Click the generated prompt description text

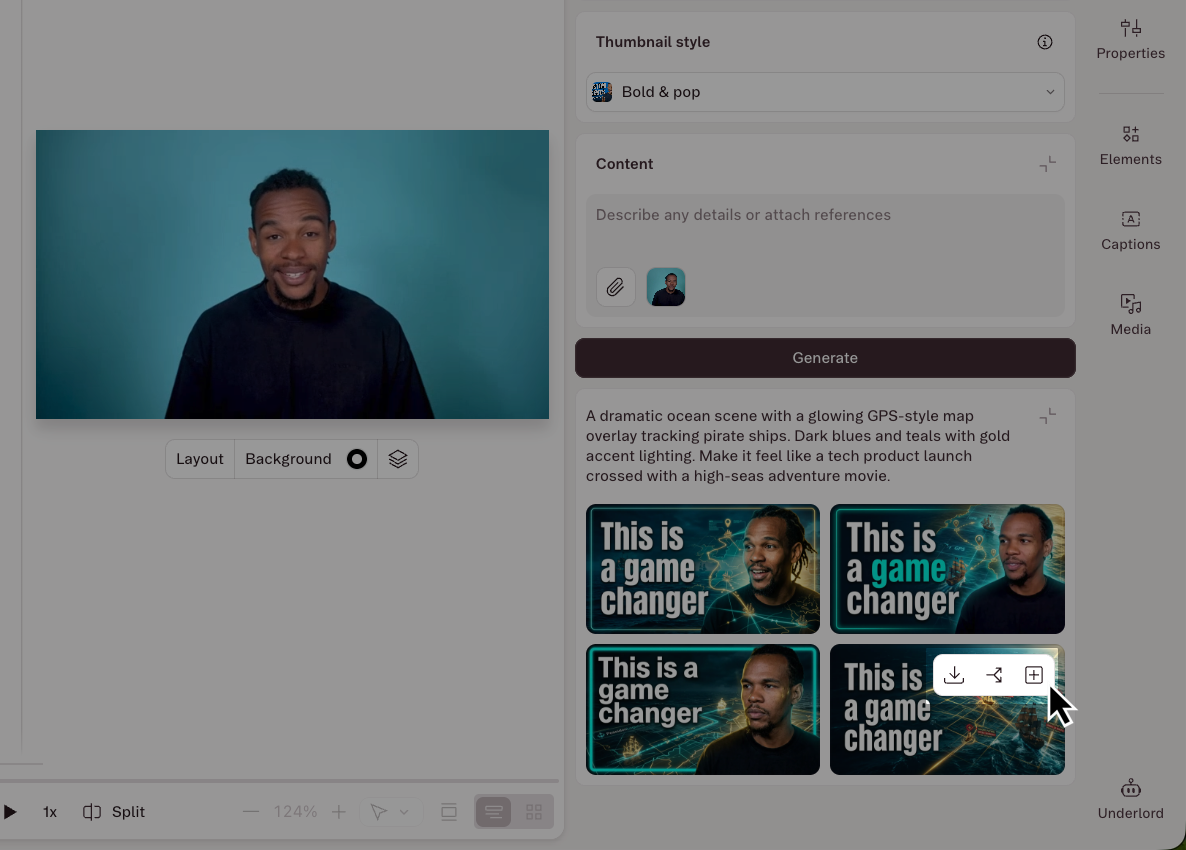coord(798,446)
